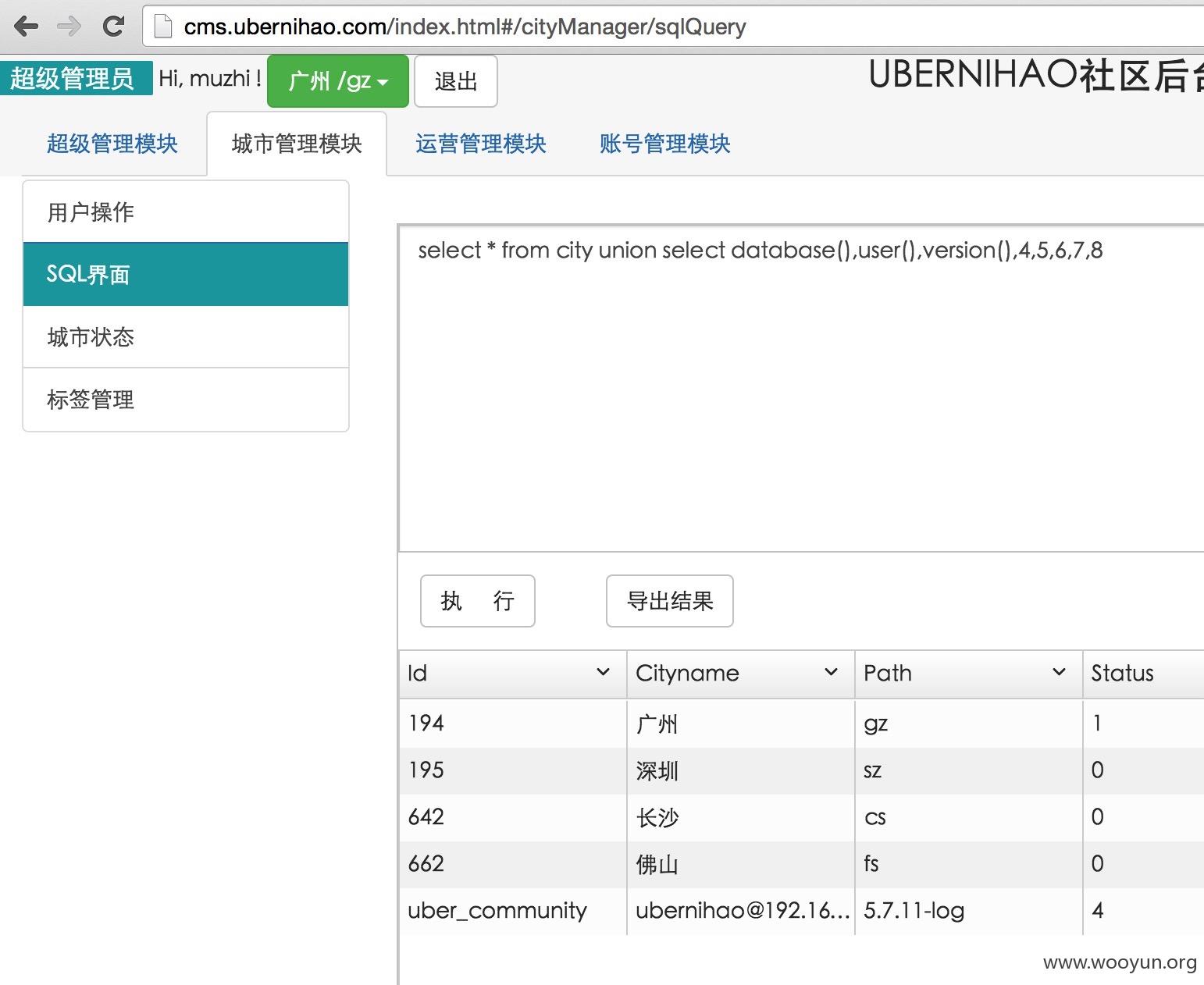
Task: Select cell with Id 195
Action: tap(513, 770)
